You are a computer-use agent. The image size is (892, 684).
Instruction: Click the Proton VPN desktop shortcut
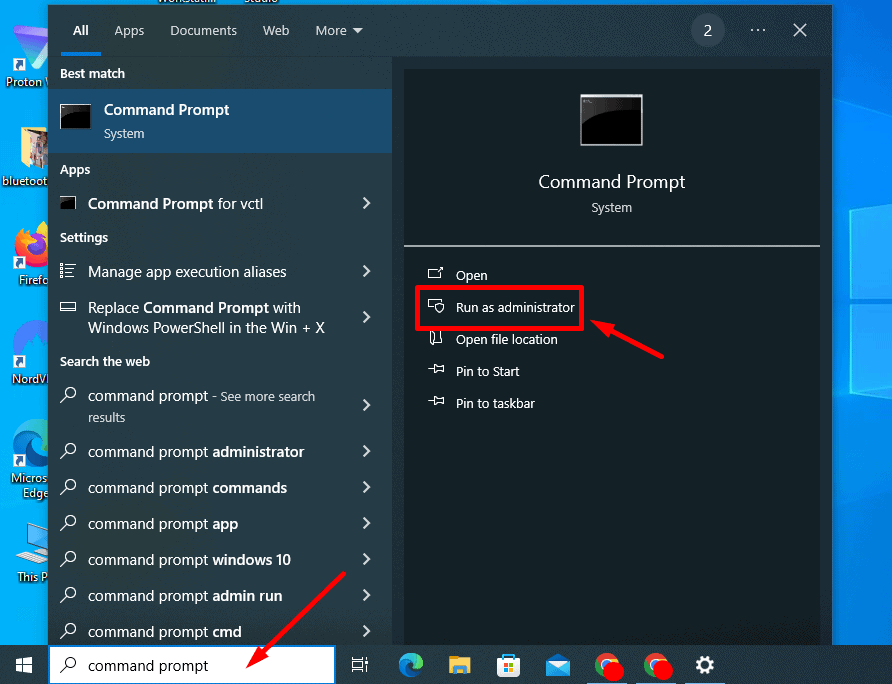pyautogui.click(x=26, y=56)
